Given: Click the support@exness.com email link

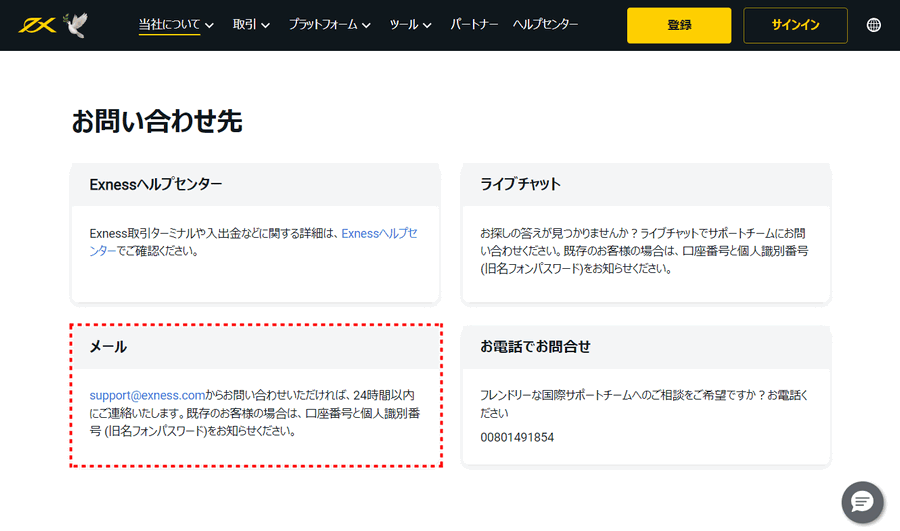Looking at the screenshot, I should 147,395.
